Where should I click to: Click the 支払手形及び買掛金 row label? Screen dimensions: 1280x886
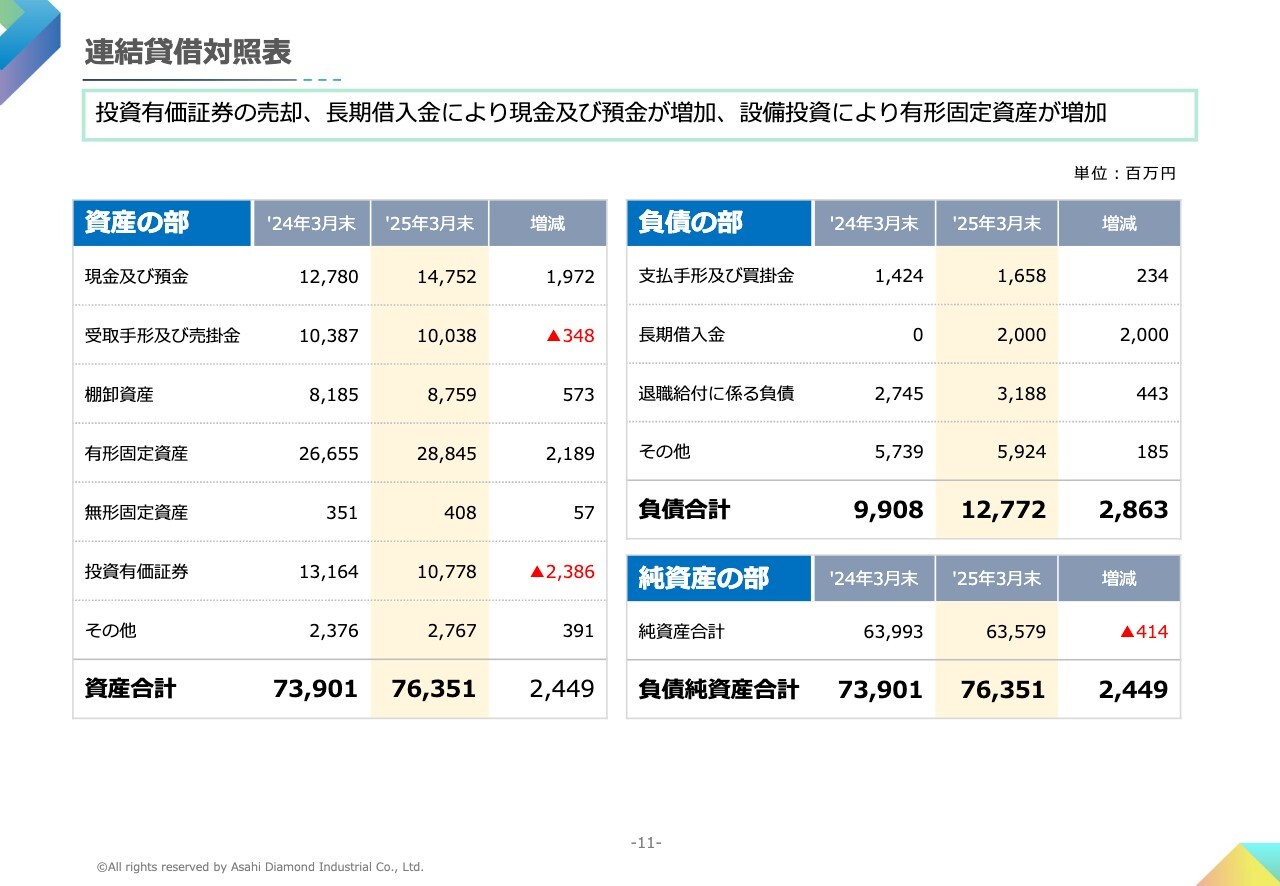tap(716, 276)
